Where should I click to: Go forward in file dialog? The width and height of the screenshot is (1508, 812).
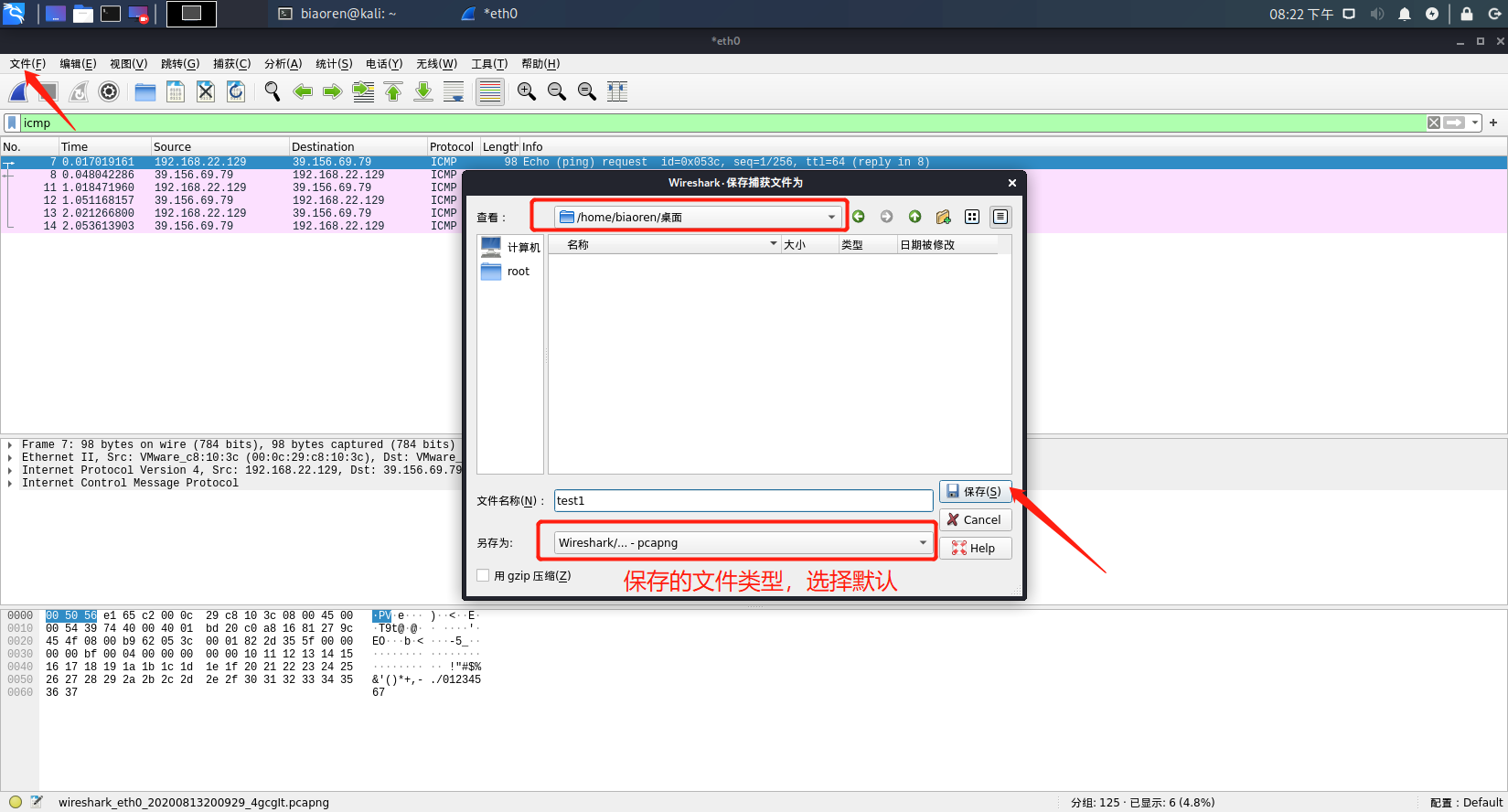click(886, 217)
